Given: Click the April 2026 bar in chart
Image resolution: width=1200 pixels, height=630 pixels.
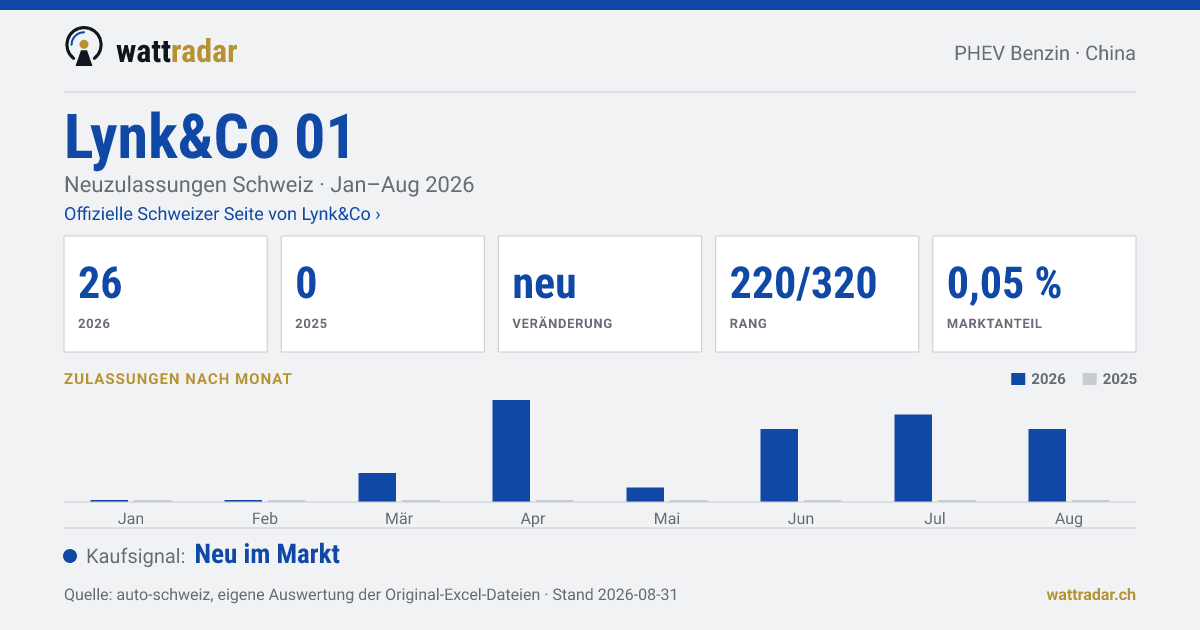Looking at the screenshot, I should (511, 451).
